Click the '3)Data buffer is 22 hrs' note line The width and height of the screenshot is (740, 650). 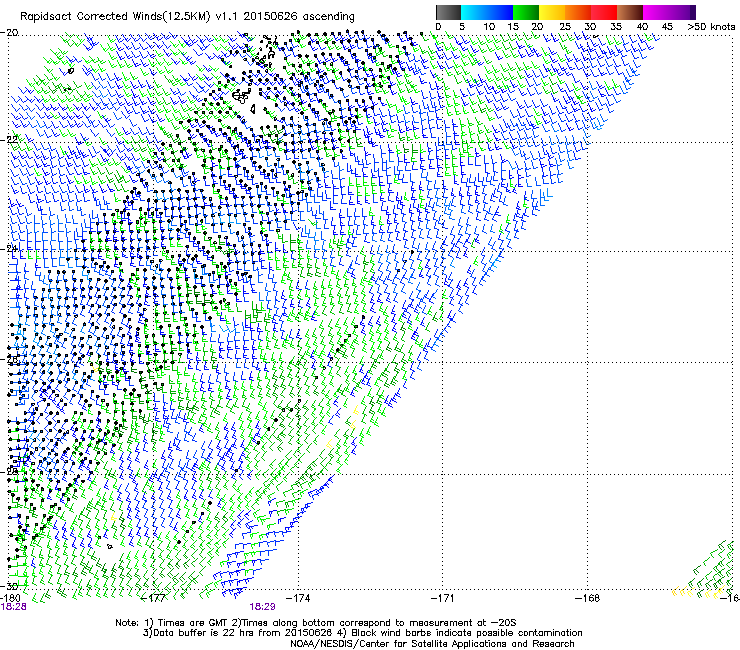click(362, 633)
